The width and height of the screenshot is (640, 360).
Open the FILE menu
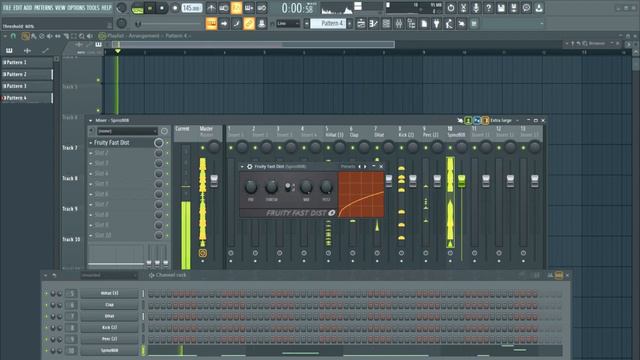(x=7, y=8)
